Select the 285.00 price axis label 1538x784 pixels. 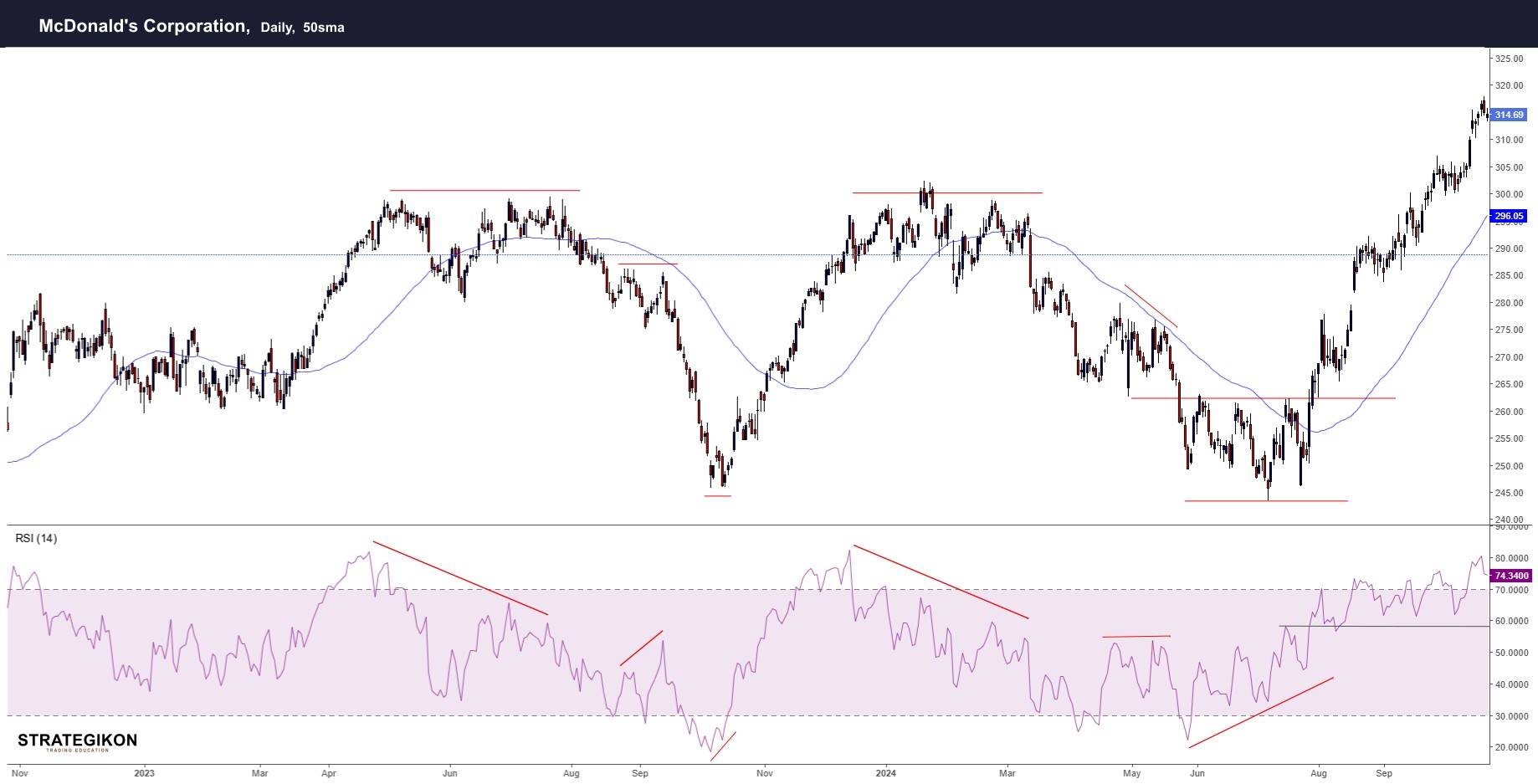pos(1510,275)
